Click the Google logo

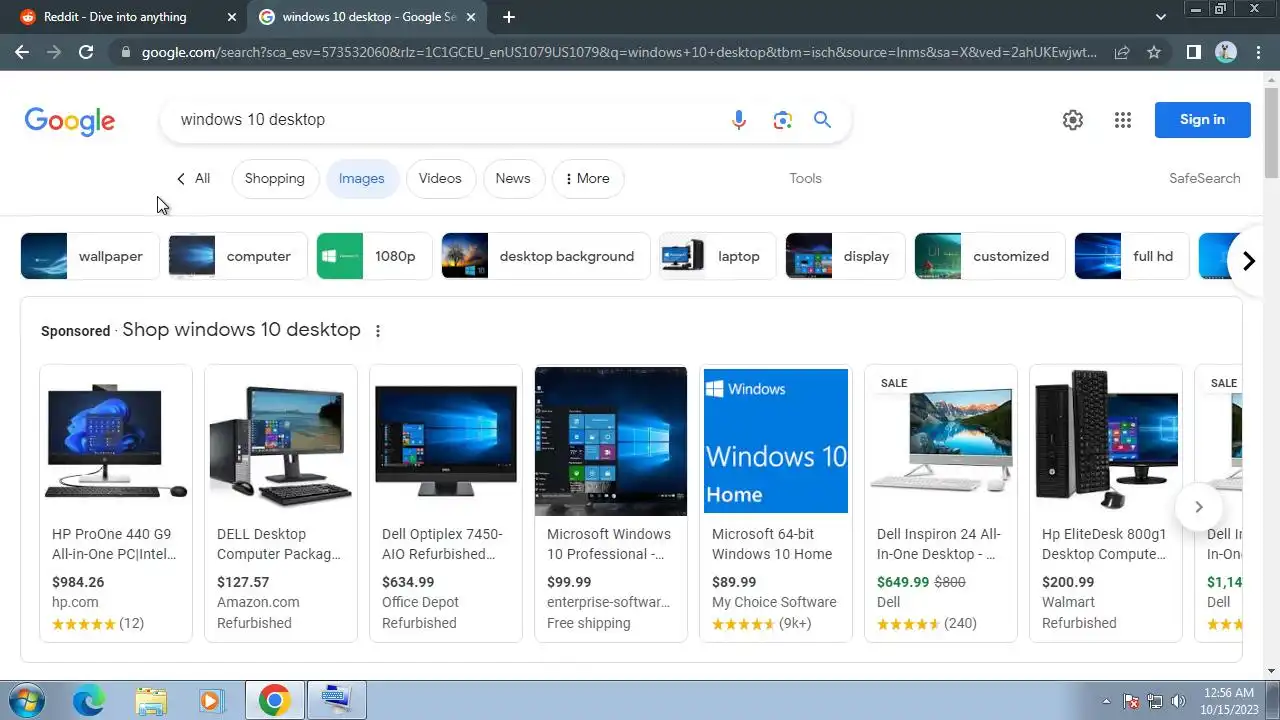click(x=70, y=121)
